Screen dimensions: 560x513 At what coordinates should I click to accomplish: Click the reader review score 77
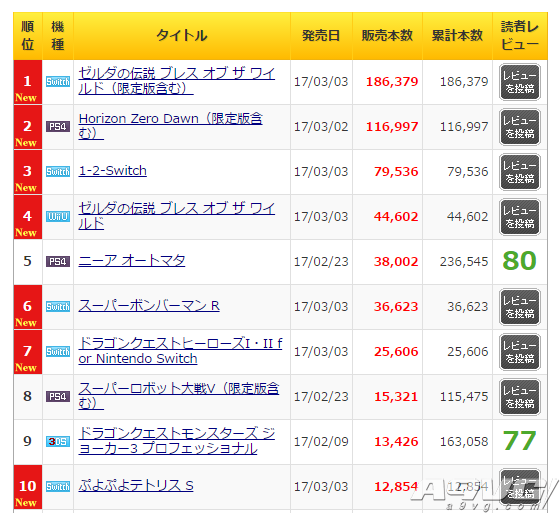(519, 441)
